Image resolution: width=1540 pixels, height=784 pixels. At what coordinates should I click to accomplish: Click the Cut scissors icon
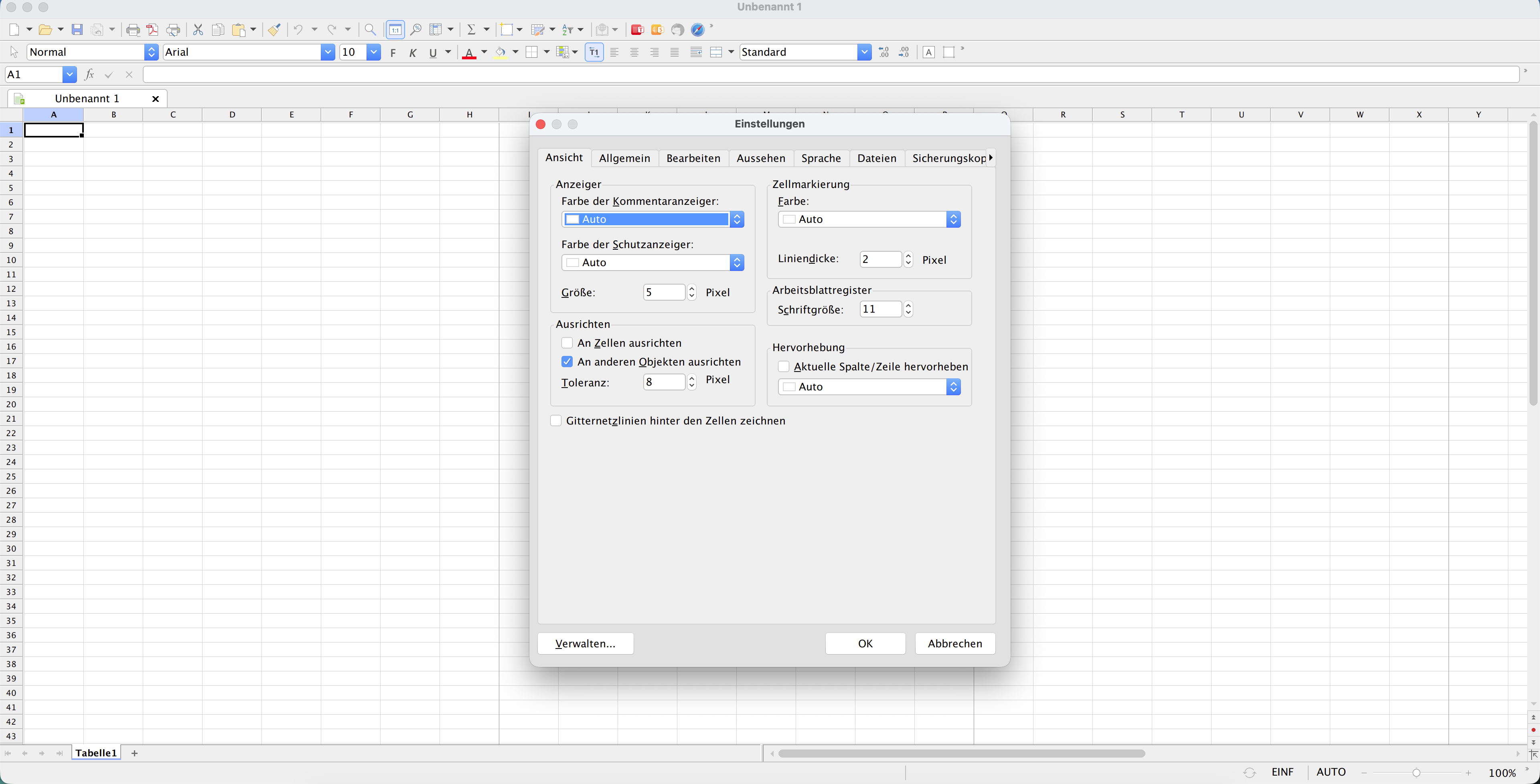(x=198, y=30)
